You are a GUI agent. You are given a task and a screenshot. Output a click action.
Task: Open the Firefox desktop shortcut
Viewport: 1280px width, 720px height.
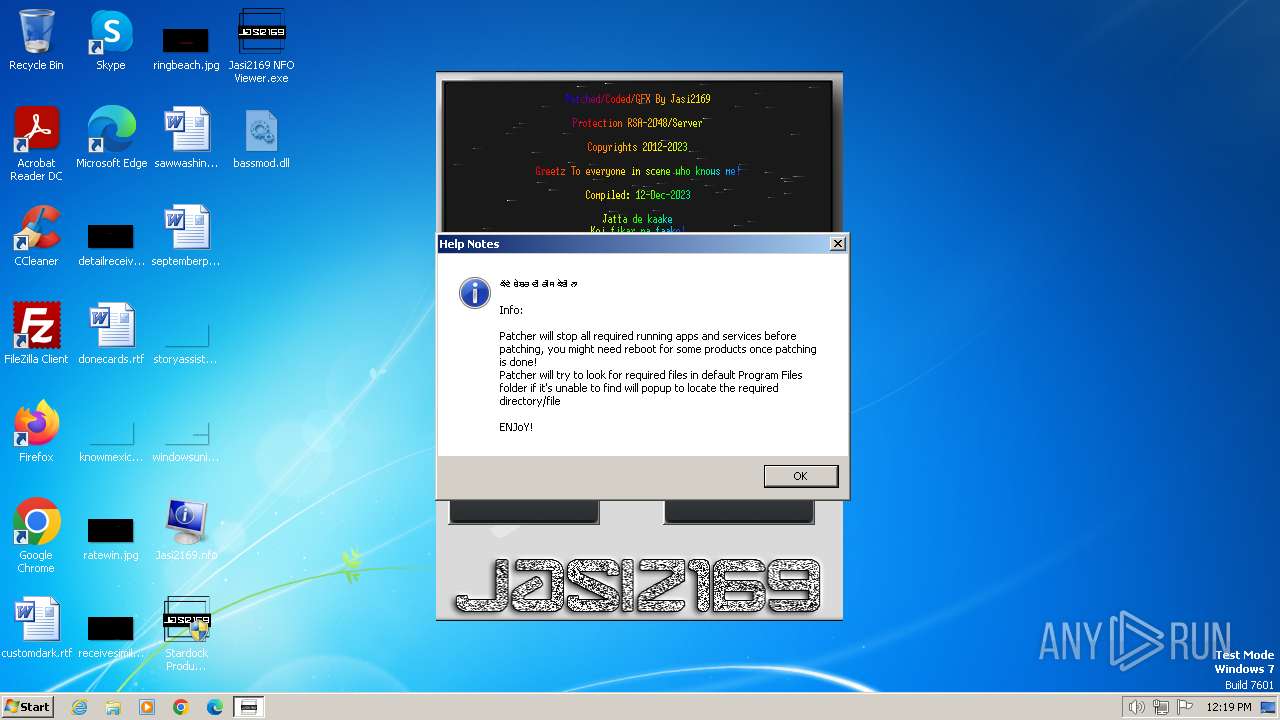tap(36, 432)
